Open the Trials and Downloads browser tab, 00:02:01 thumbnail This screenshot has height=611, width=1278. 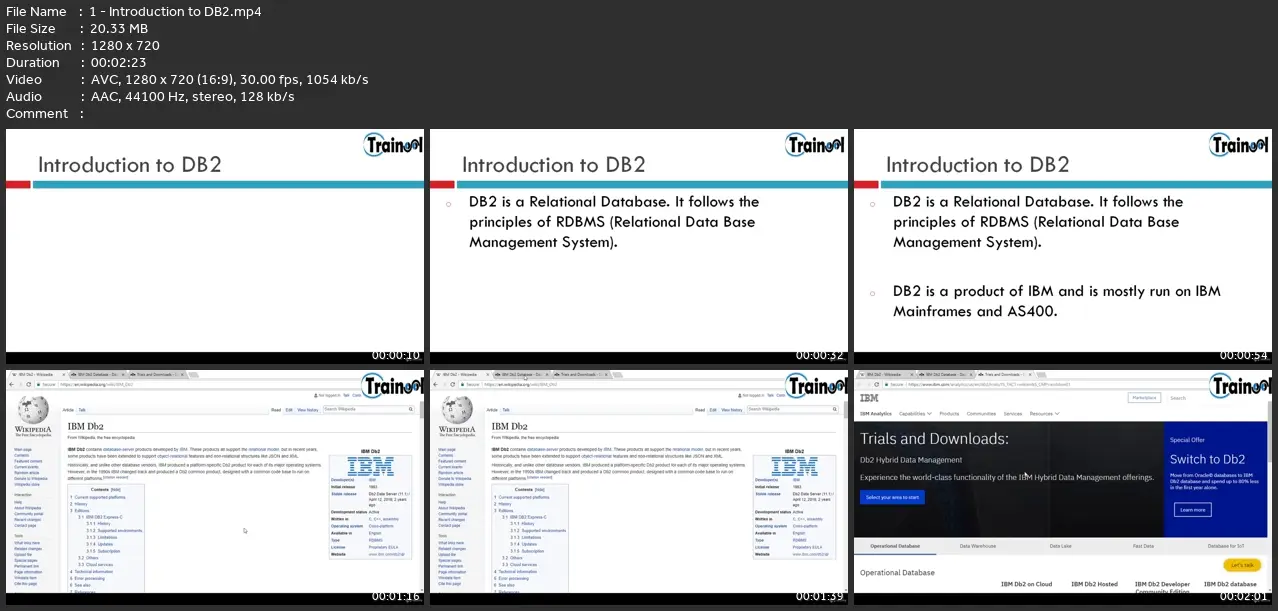[x=1005, y=374]
